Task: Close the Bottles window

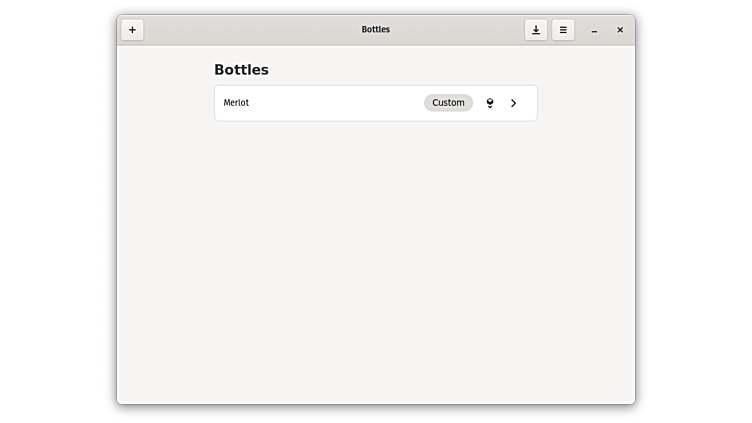Action: point(620,30)
